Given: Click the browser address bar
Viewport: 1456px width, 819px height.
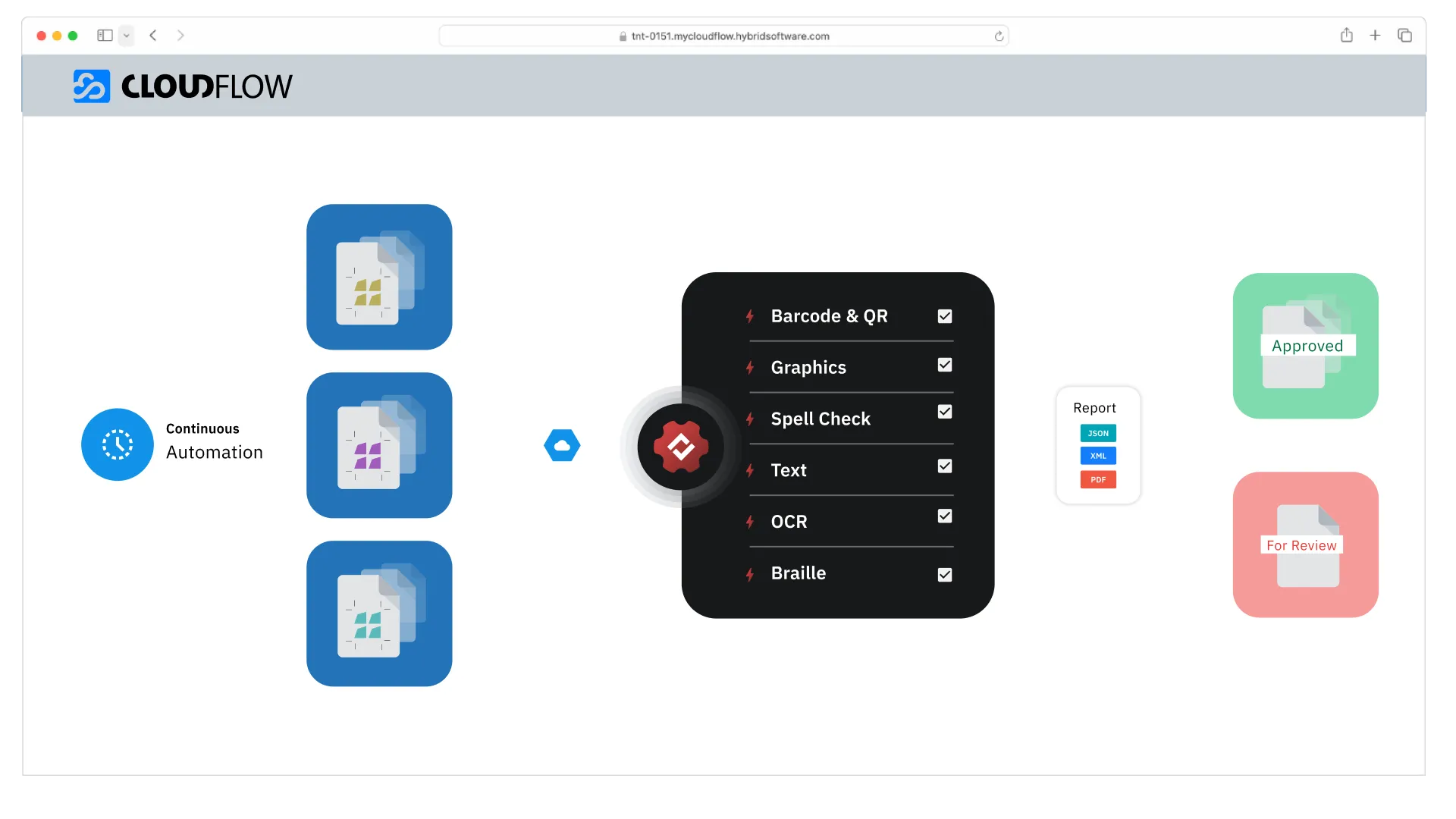Looking at the screenshot, I should point(723,36).
